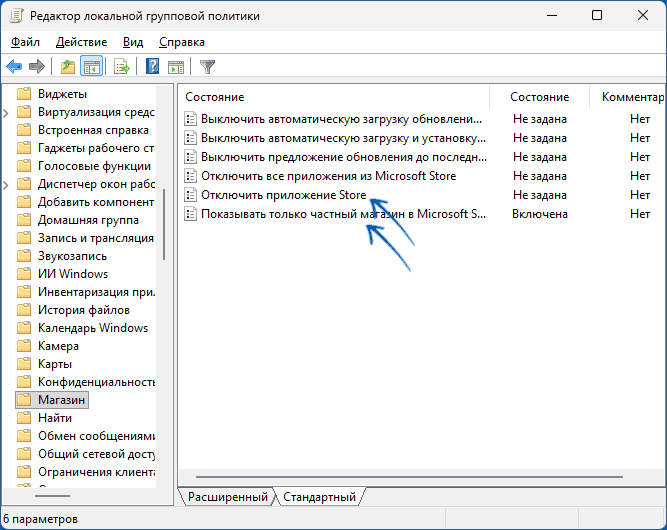Sort by the first Состояние name column header
This screenshot has height=530, width=667.
point(334,97)
